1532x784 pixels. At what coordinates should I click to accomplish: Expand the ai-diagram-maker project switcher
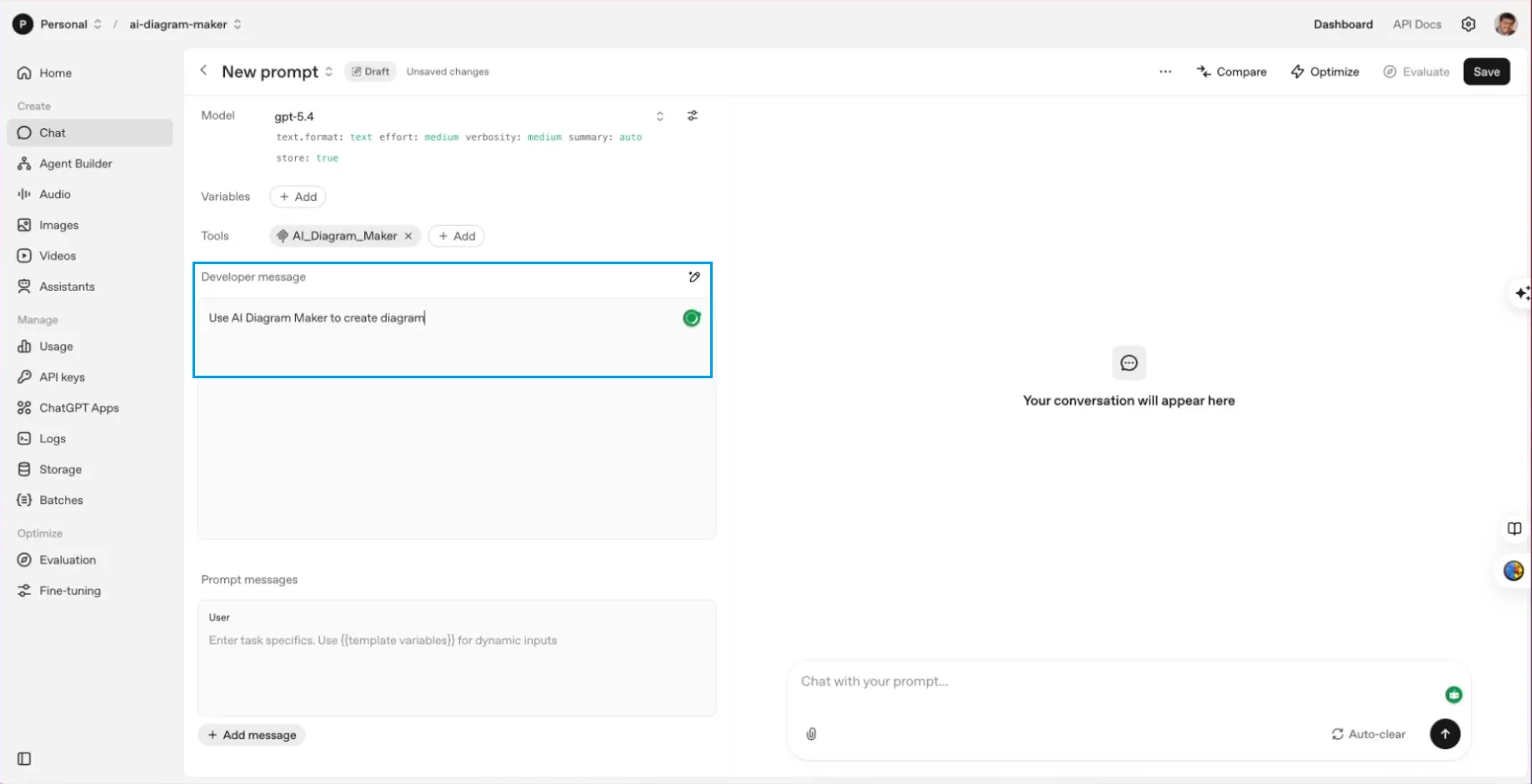tap(238, 24)
